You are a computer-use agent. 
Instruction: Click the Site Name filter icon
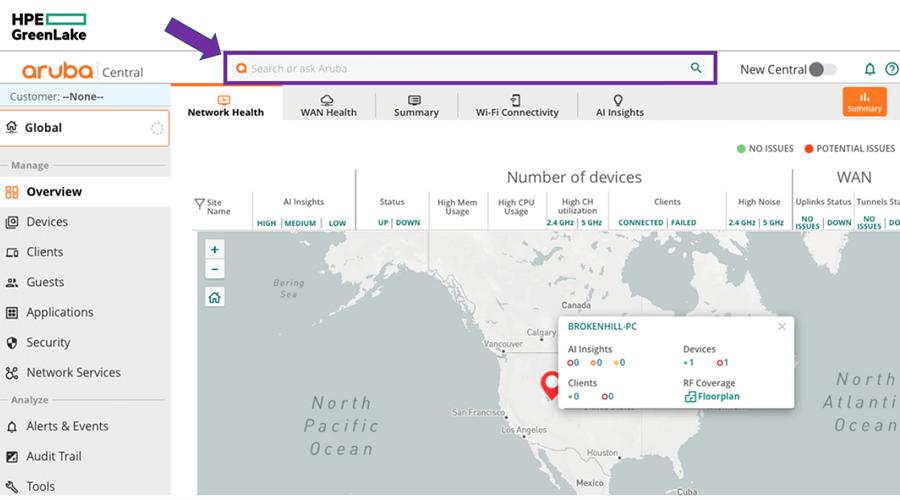point(199,204)
